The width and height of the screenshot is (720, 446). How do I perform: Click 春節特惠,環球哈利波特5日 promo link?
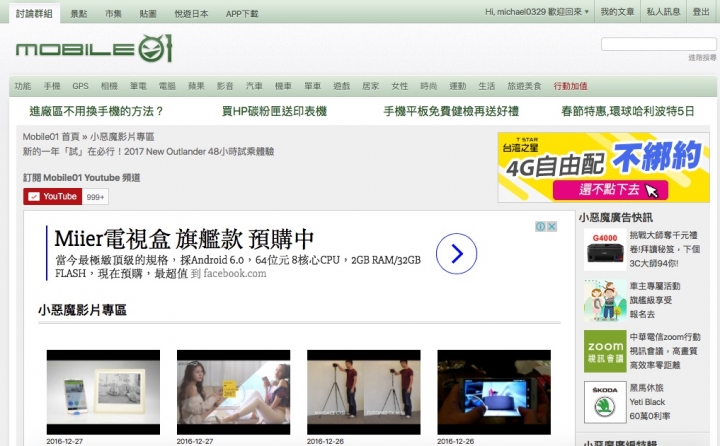pos(628,111)
